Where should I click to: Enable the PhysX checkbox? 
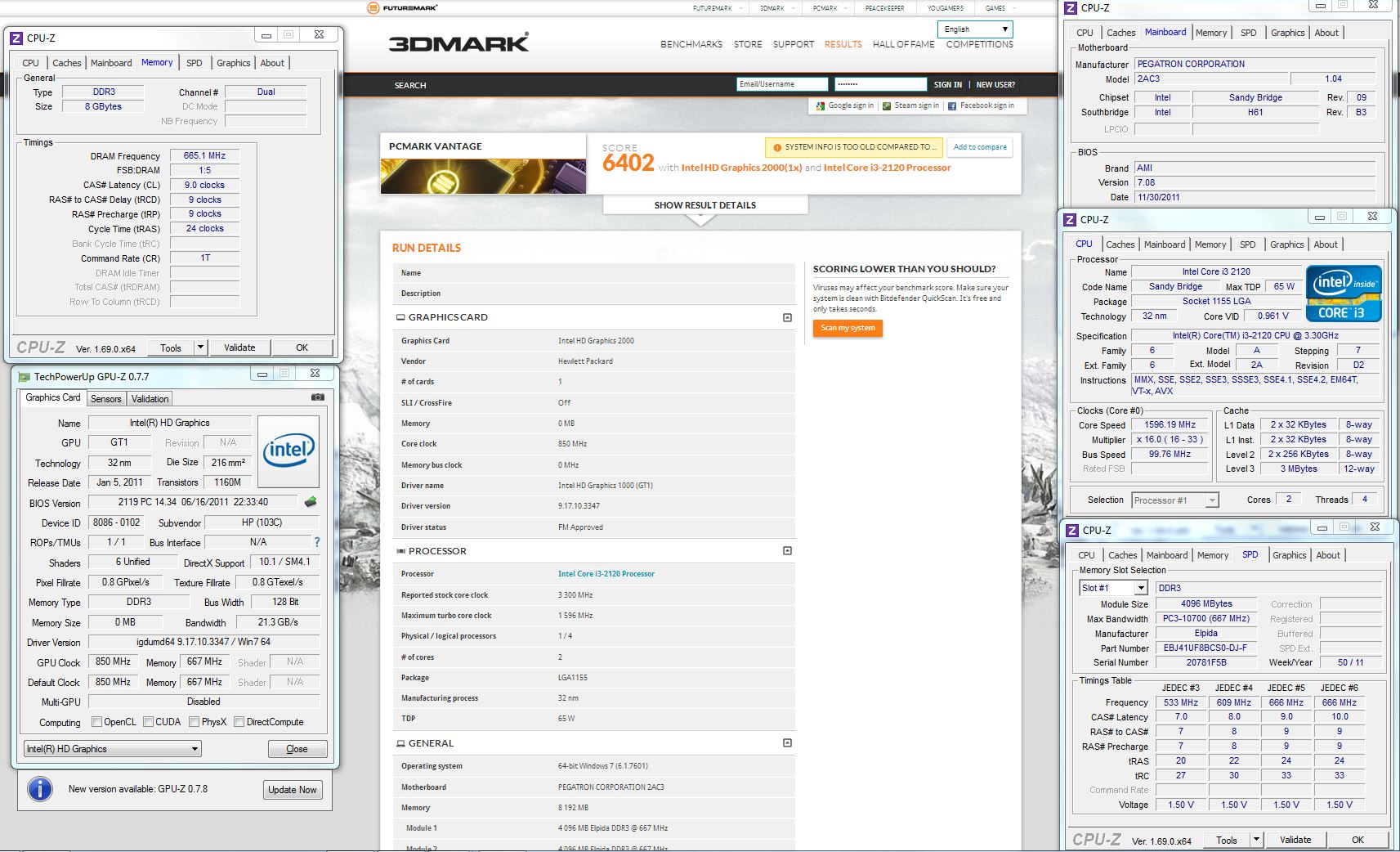click(x=195, y=722)
